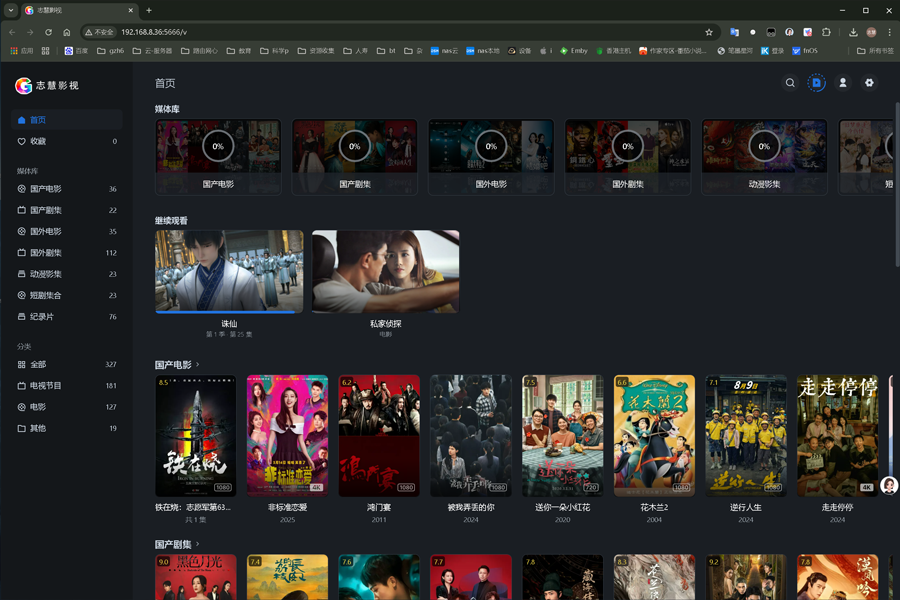The image size is (900, 600).
Task: Open the 国外电影 media library card
Action: point(491,157)
